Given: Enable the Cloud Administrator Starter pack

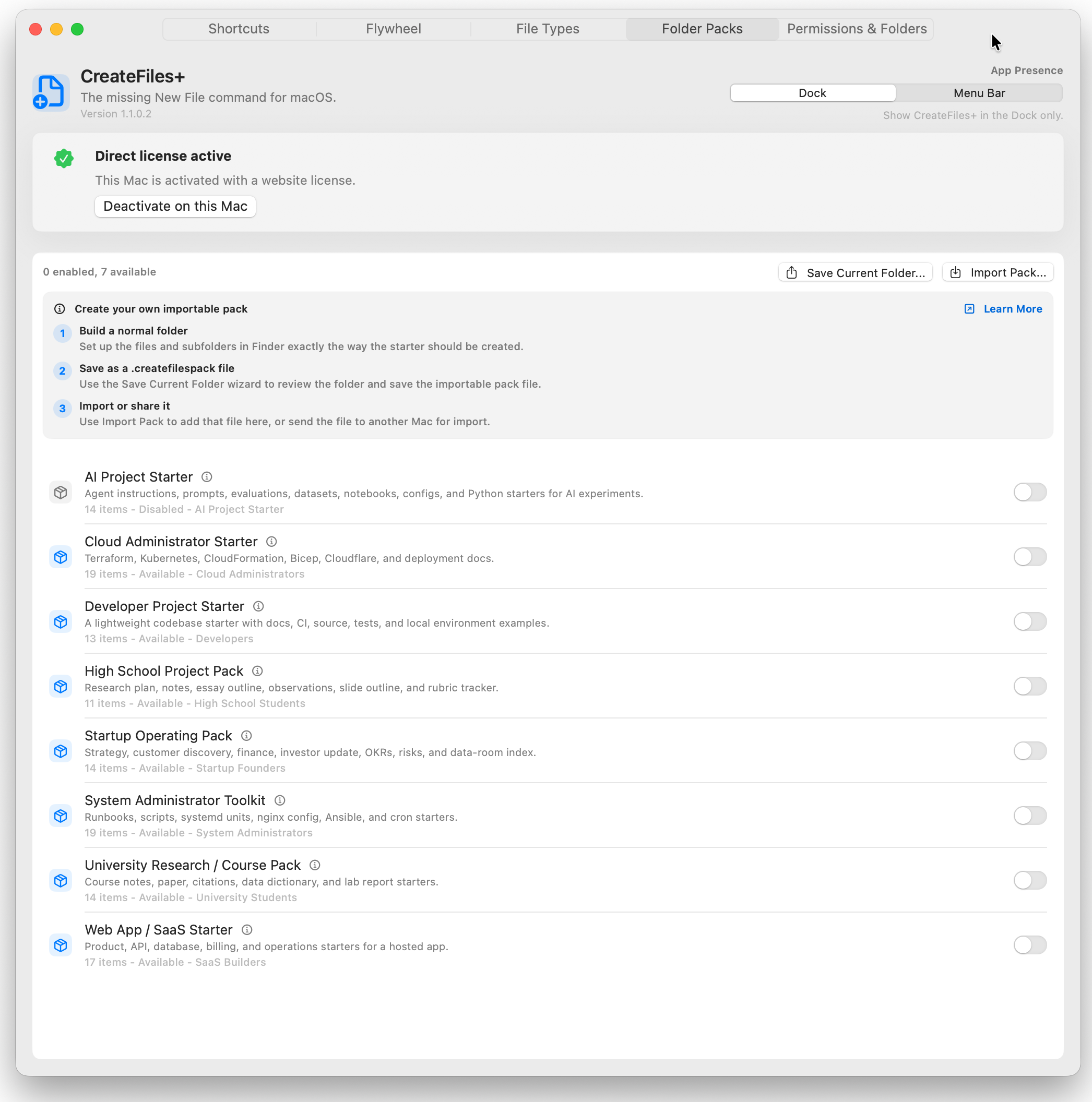Looking at the screenshot, I should click(1030, 557).
